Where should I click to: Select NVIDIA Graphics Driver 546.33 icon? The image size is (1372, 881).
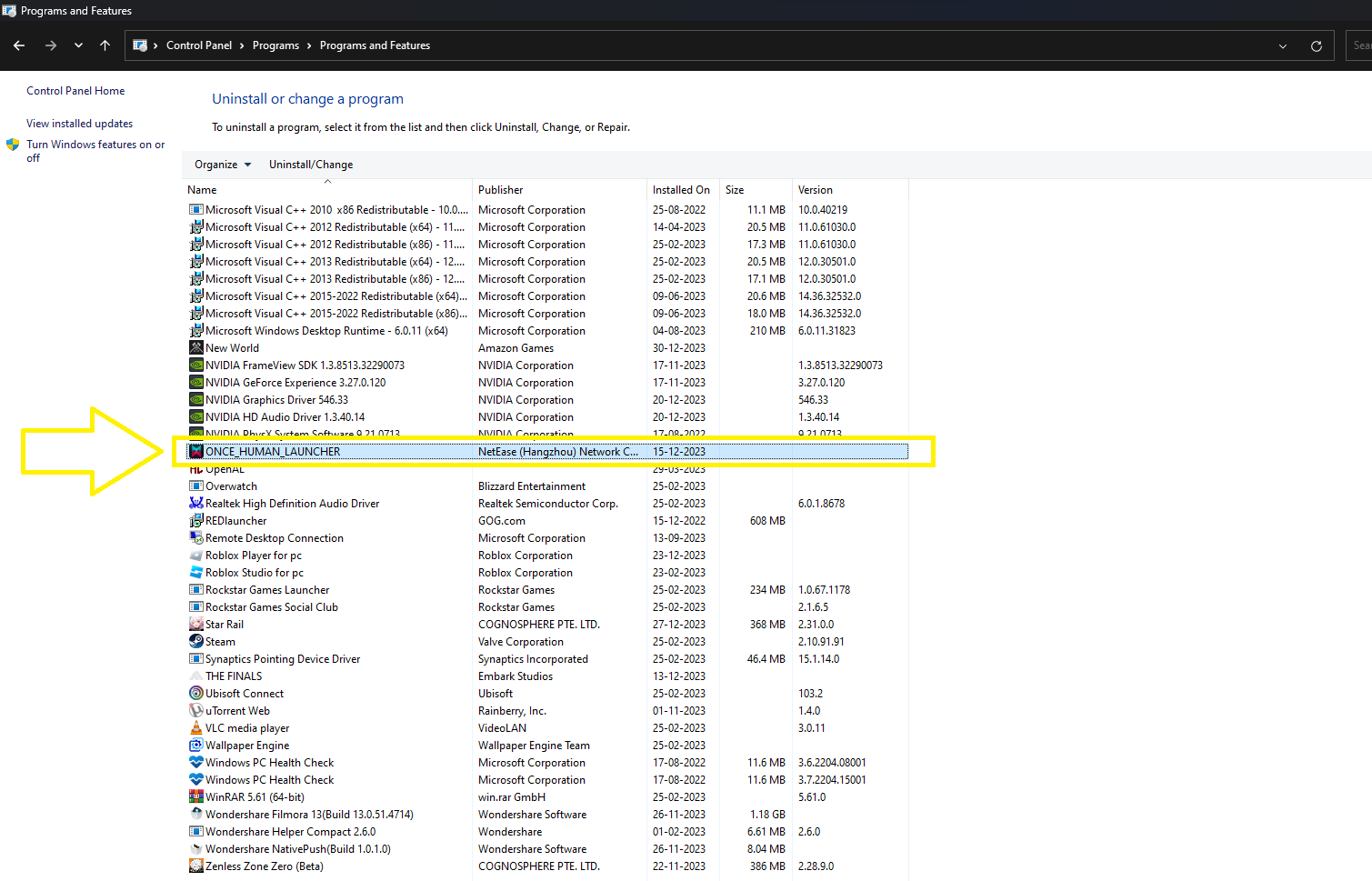[195, 400]
